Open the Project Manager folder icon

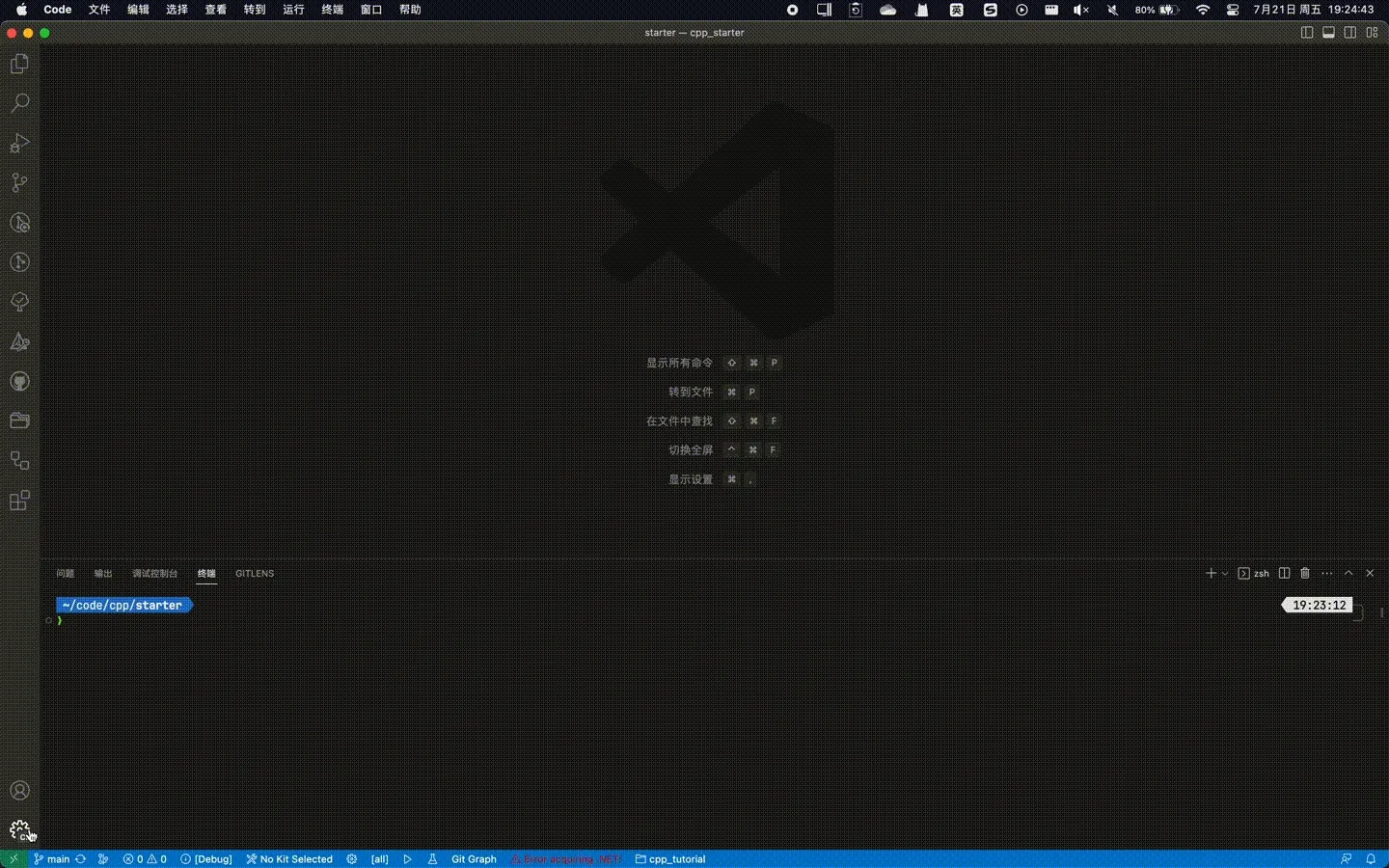(19, 420)
